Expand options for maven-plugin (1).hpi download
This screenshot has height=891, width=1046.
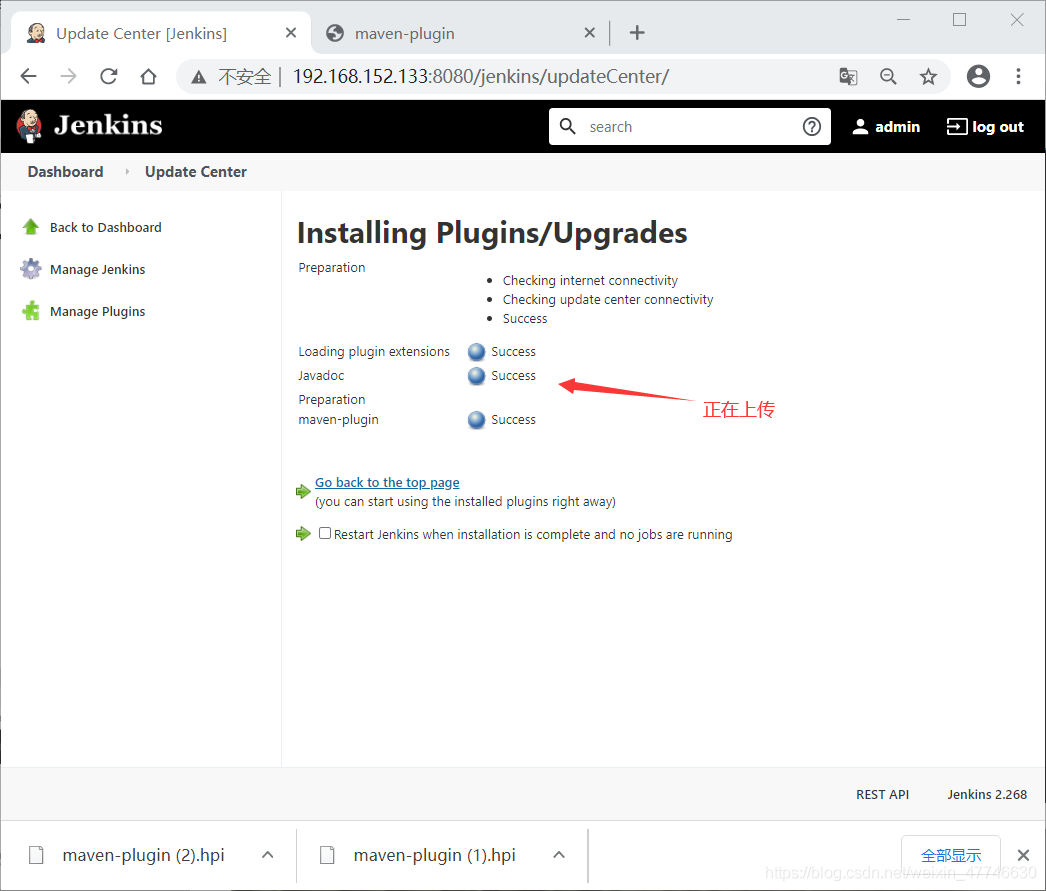coord(559,855)
